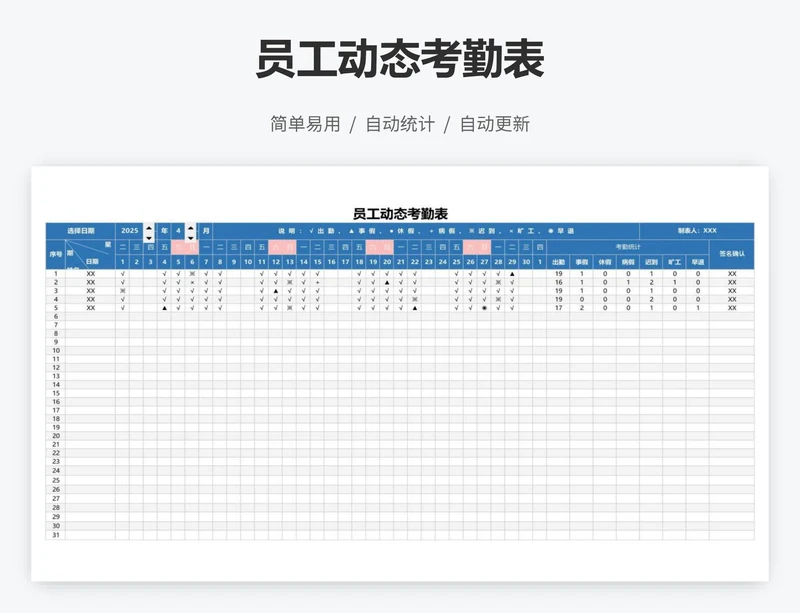Click the 迟到 statistics column header
This screenshot has width=800, height=613.
coord(652,262)
